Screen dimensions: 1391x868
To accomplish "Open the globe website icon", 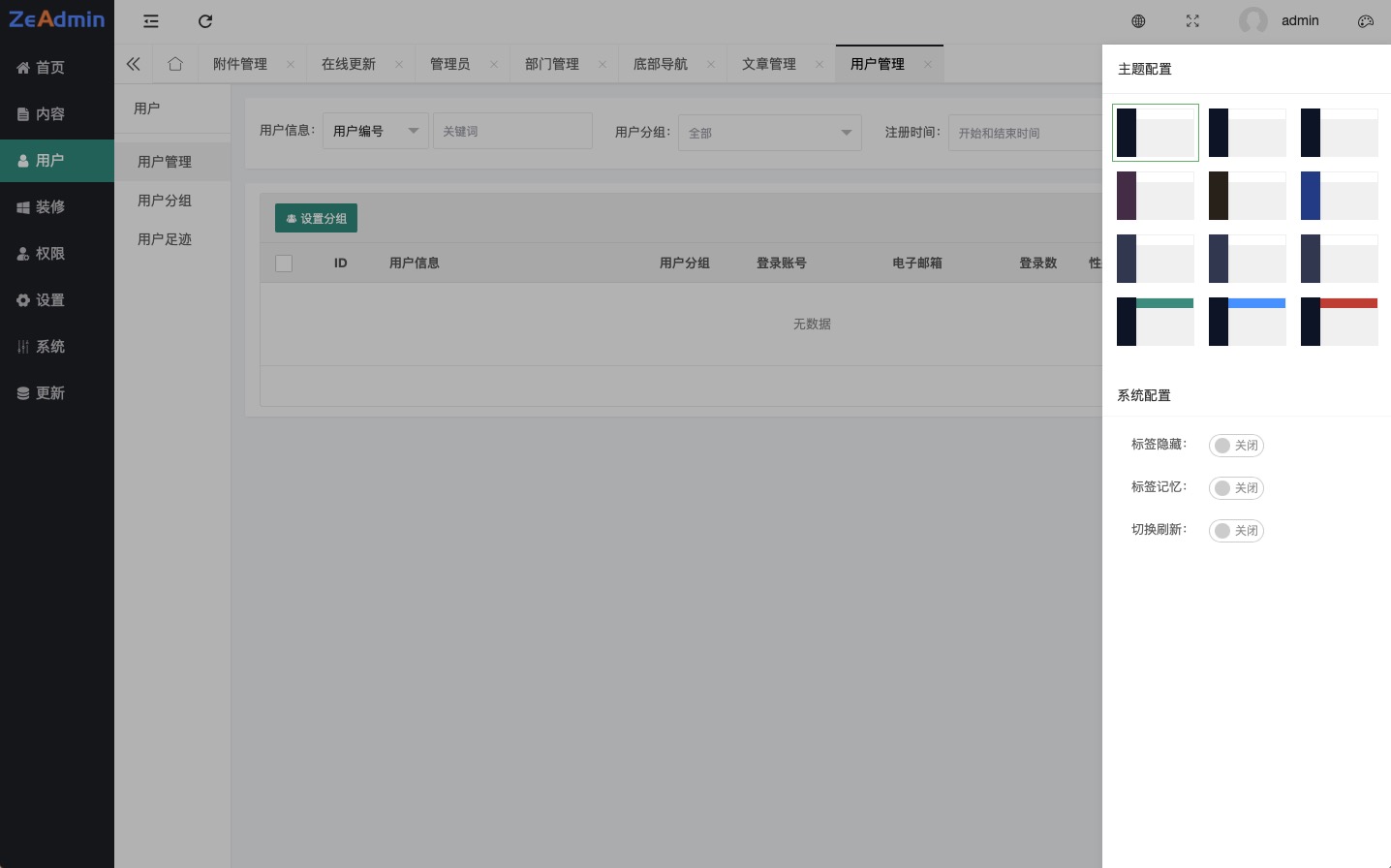I will point(1139,21).
